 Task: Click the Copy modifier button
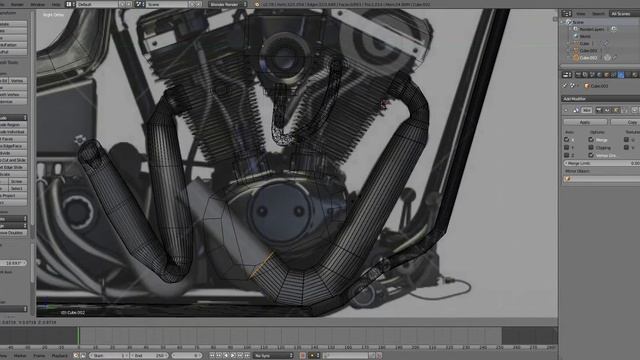click(625, 122)
